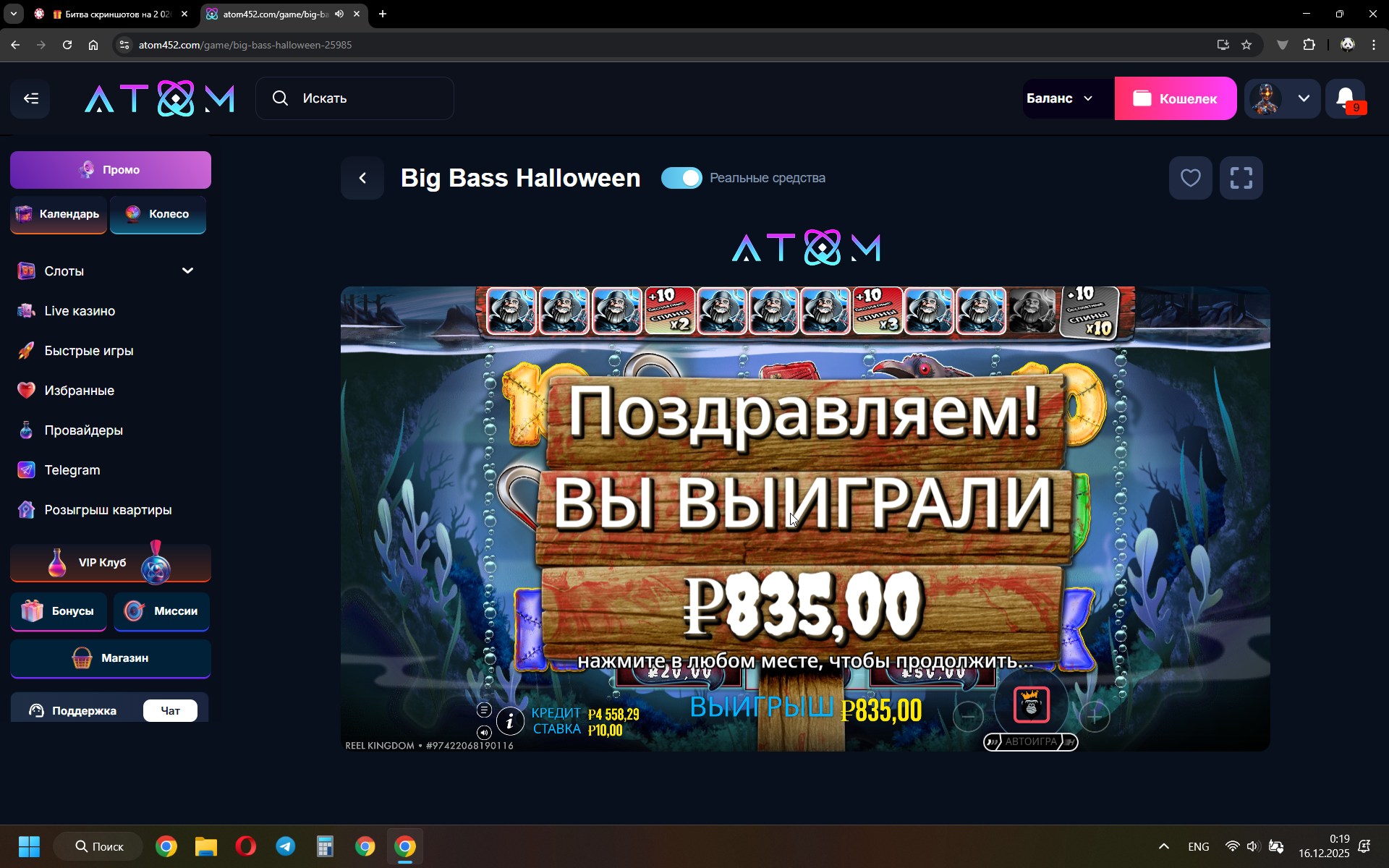
Task: Collapse the sidebar with arrow-menu icon
Action: click(x=30, y=98)
